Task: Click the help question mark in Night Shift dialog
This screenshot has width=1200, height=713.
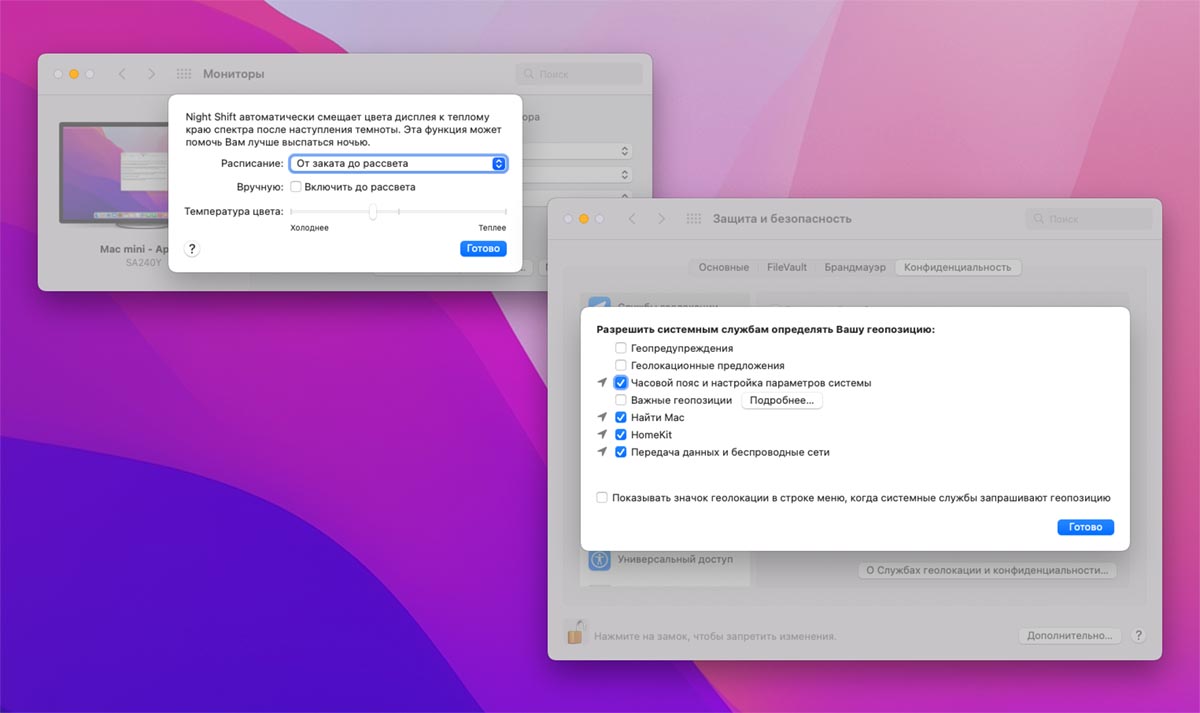Action: click(x=193, y=249)
